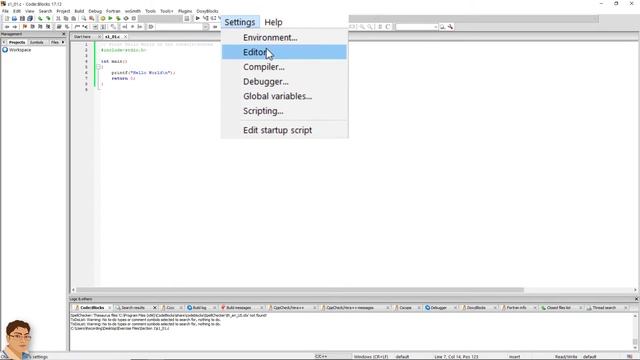The height and width of the screenshot is (360, 640).
Task: Click the Paste toolbar icon
Action: 73,18
